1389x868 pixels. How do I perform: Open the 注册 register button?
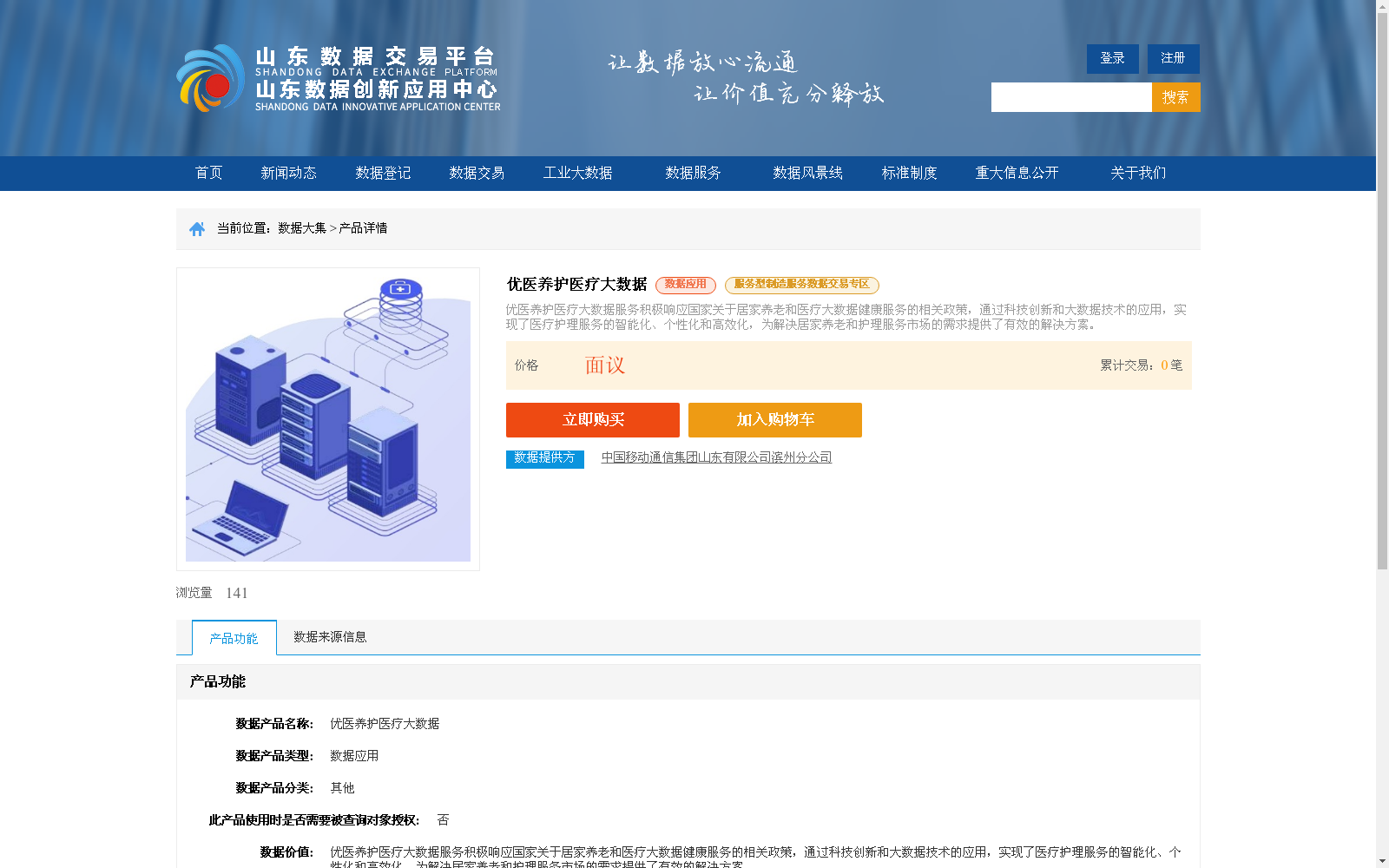pyautogui.click(x=1173, y=58)
